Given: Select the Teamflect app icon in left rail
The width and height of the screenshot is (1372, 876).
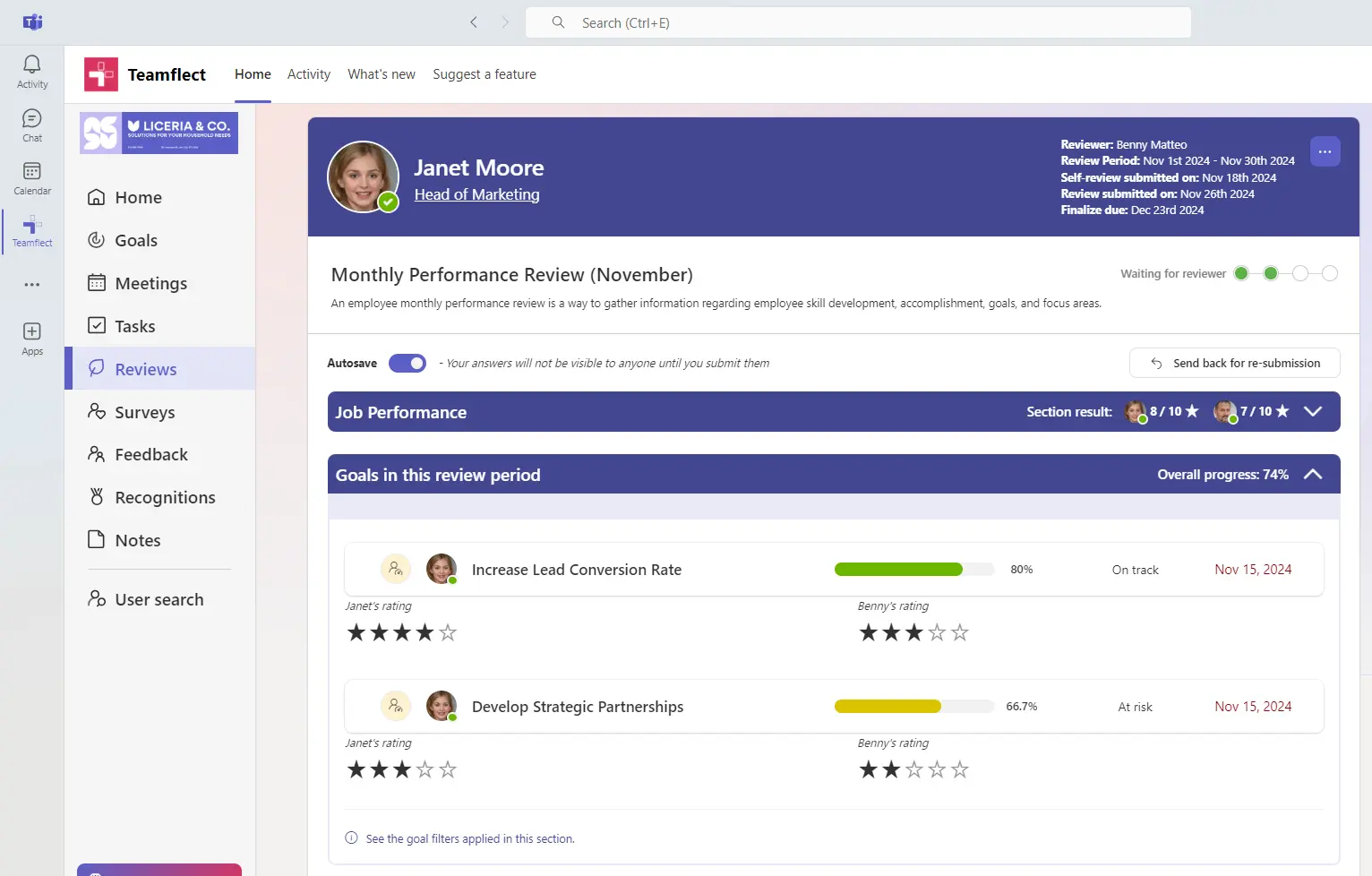Looking at the screenshot, I should pyautogui.click(x=32, y=231).
